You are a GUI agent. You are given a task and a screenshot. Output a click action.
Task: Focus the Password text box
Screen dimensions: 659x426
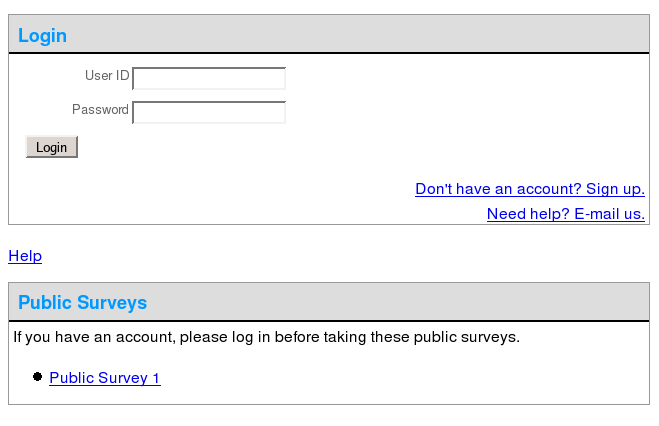tap(209, 113)
